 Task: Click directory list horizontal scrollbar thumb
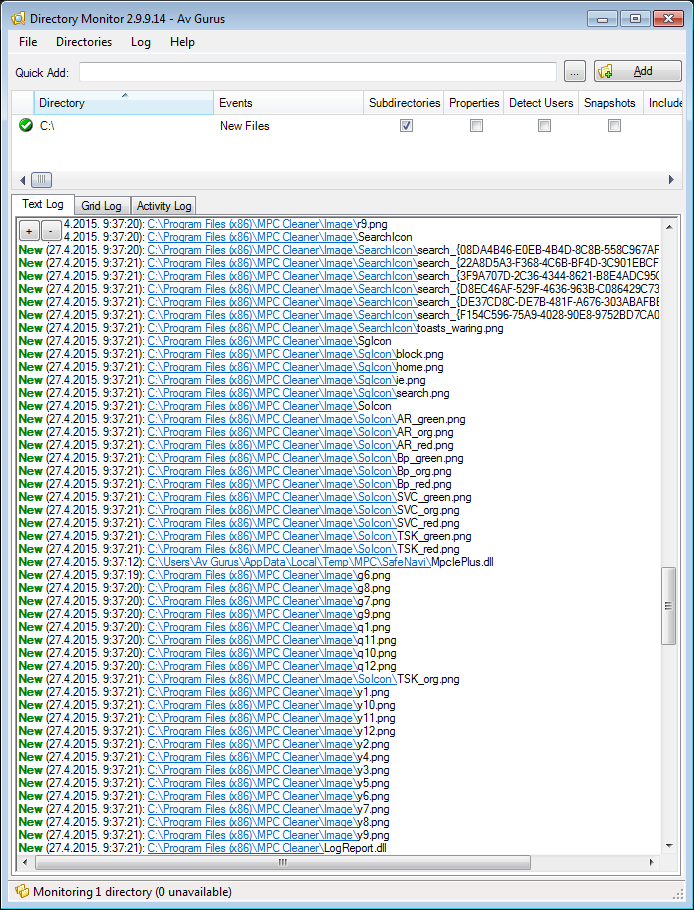(x=41, y=180)
